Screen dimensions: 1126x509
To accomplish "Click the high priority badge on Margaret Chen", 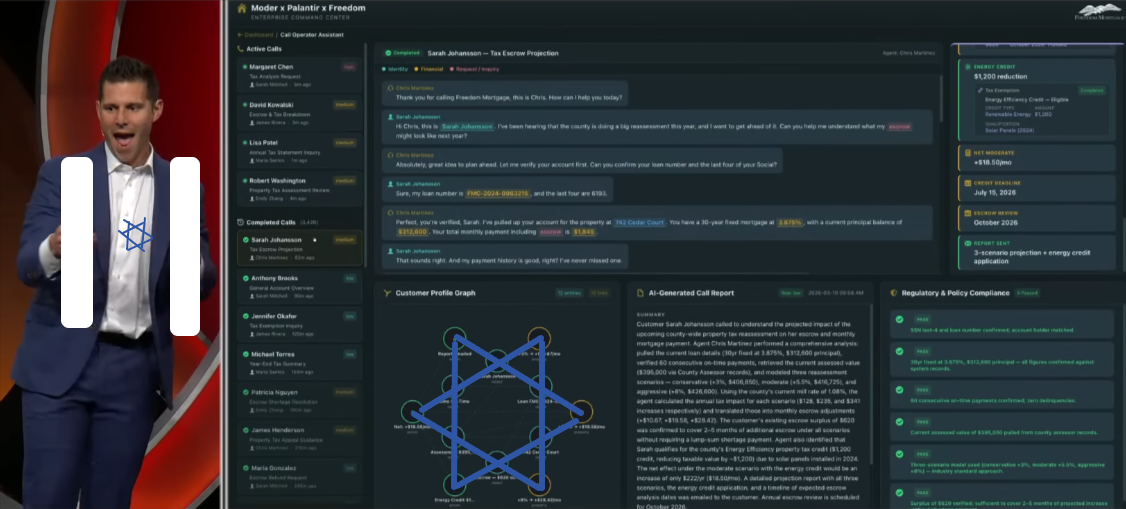I will click(x=349, y=66).
